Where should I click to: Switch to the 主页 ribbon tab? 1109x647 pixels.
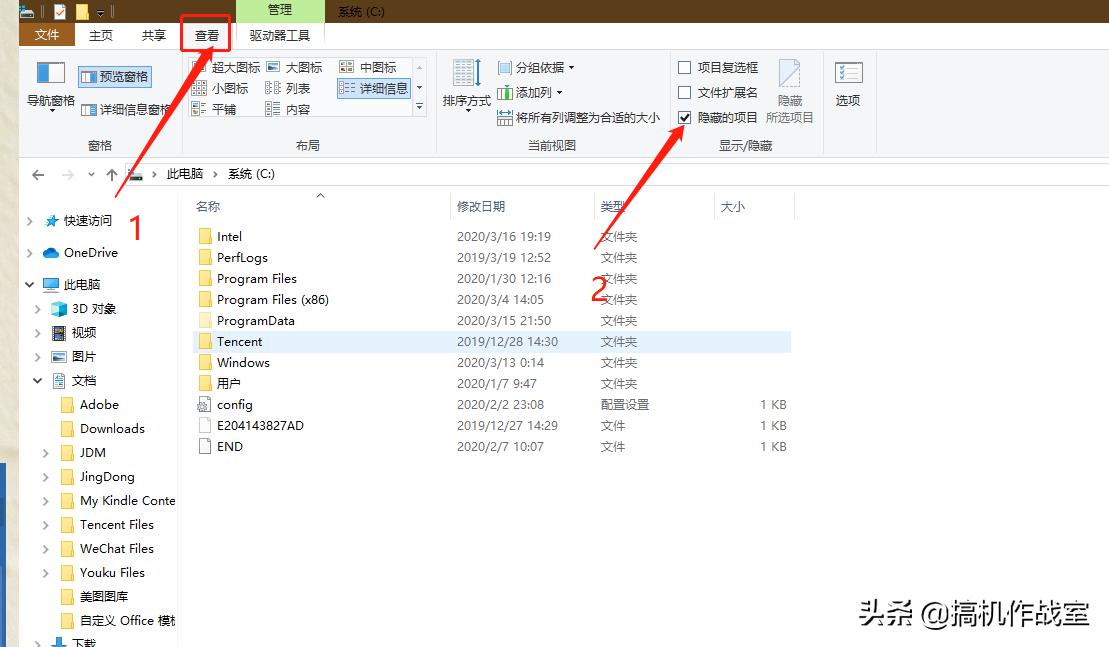pos(100,33)
